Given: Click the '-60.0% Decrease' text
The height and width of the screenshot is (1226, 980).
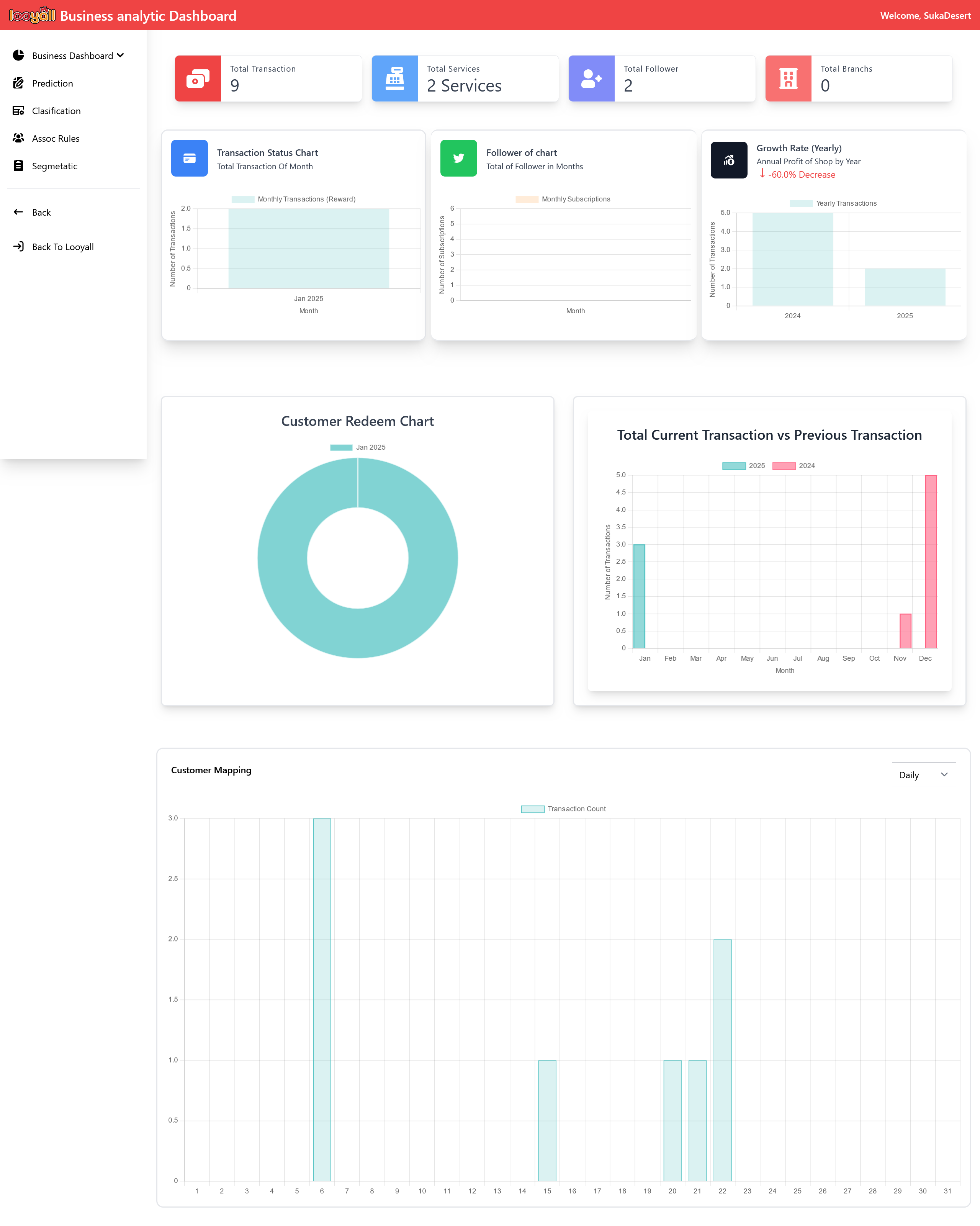Looking at the screenshot, I should coord(802,175).
